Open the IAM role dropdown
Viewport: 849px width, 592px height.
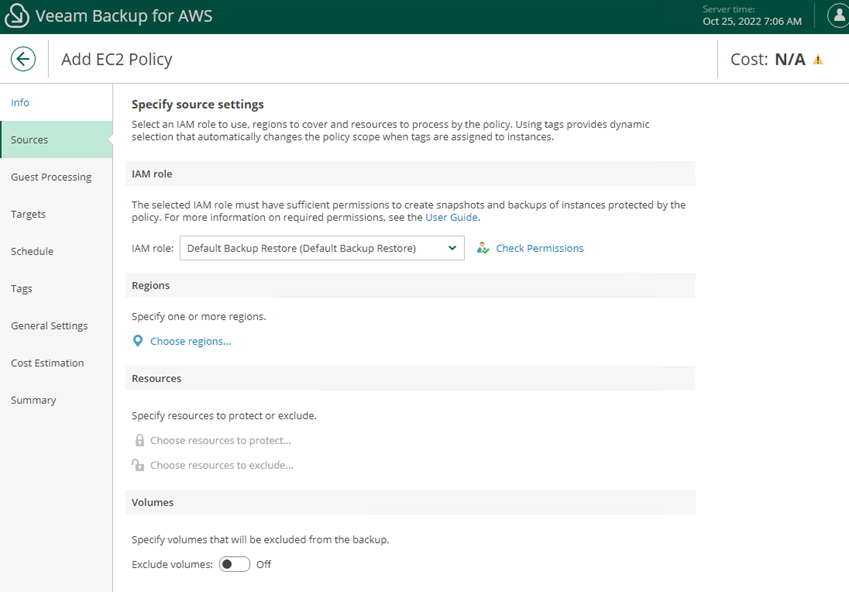coord(322,248)
